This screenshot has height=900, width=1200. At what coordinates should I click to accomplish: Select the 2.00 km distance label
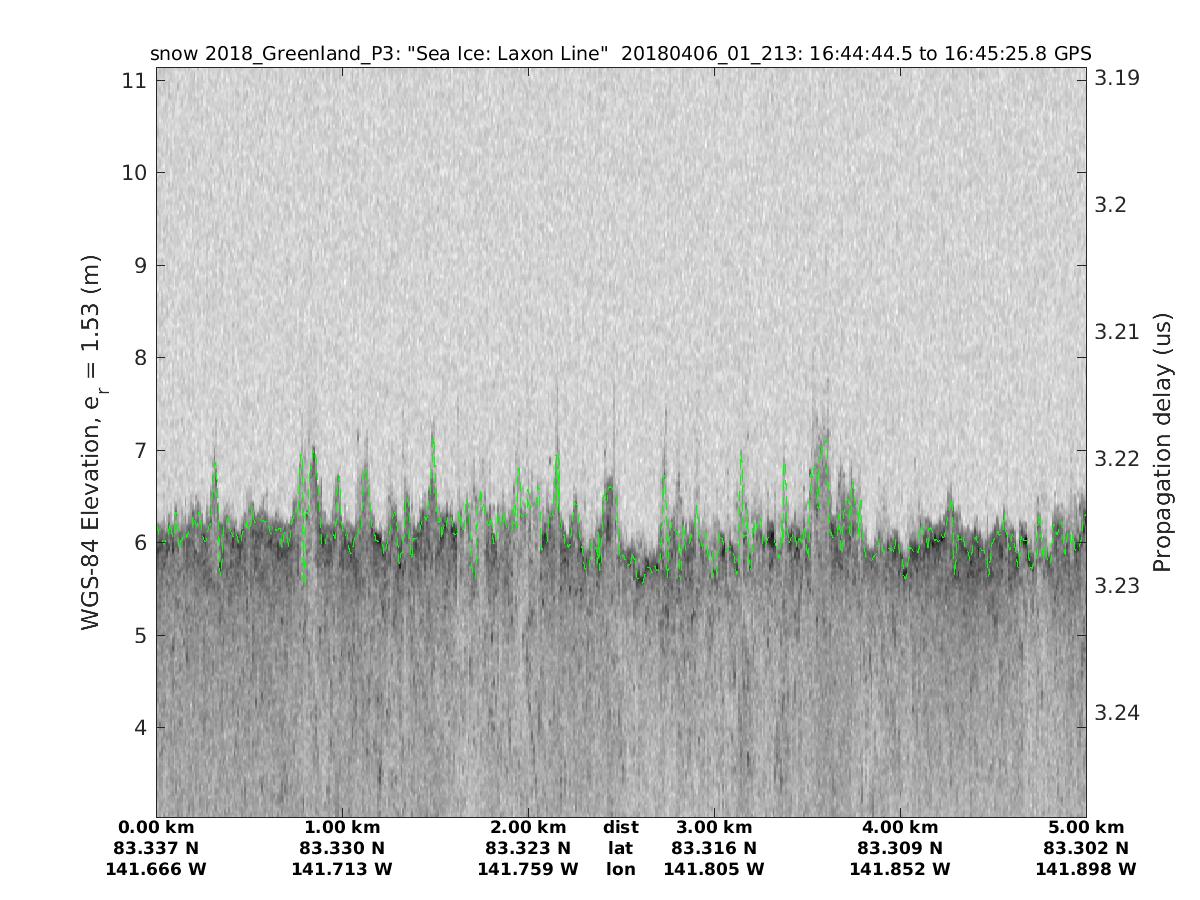[528, 827]
